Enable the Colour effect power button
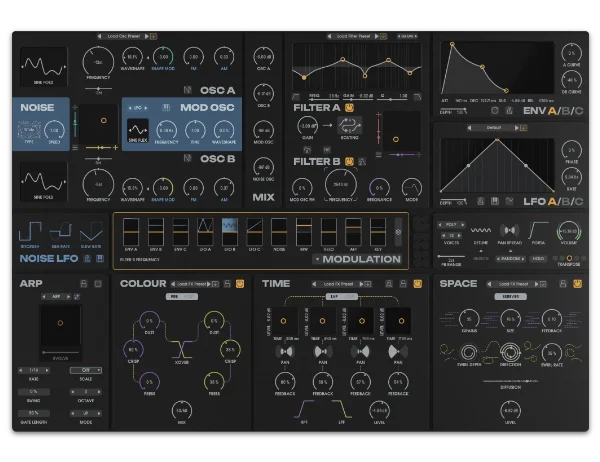 (241, 284)
